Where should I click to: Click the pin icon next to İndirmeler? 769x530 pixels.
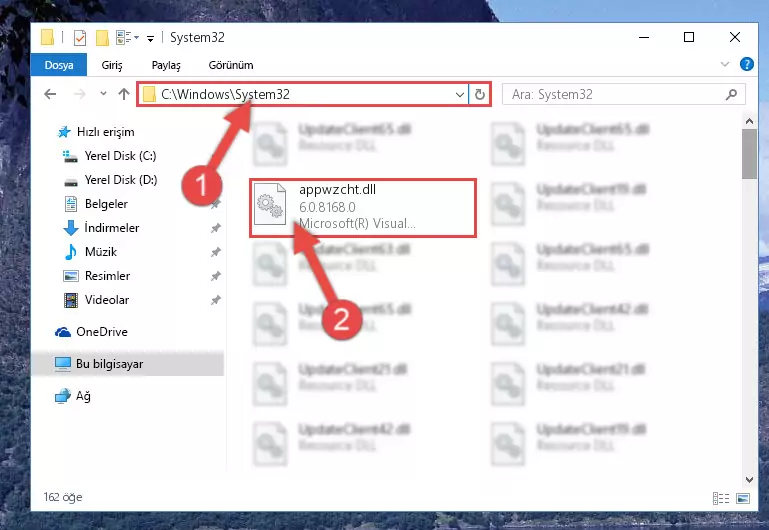coord(215,228)
